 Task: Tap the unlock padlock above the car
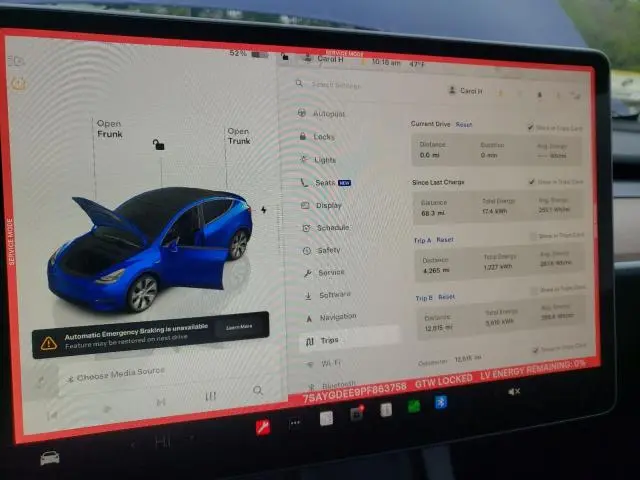click(x=158, y=144)
